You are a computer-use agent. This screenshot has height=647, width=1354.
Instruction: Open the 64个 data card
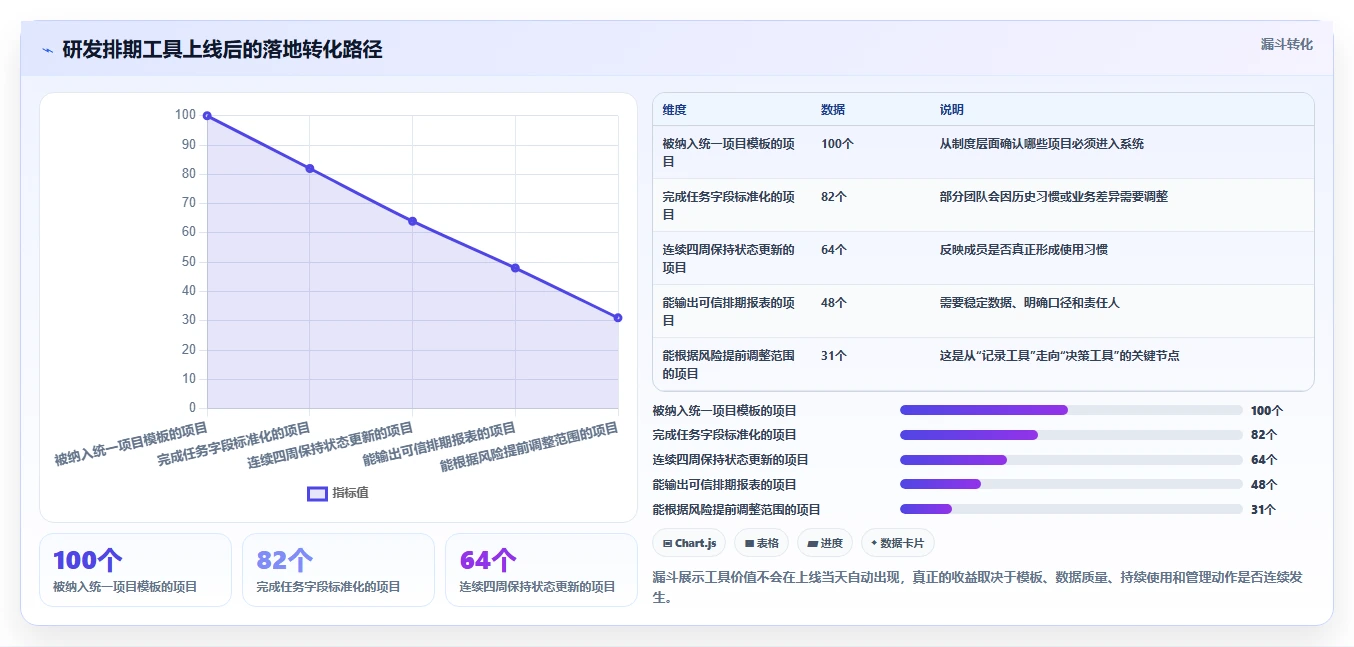coord(541,570)
